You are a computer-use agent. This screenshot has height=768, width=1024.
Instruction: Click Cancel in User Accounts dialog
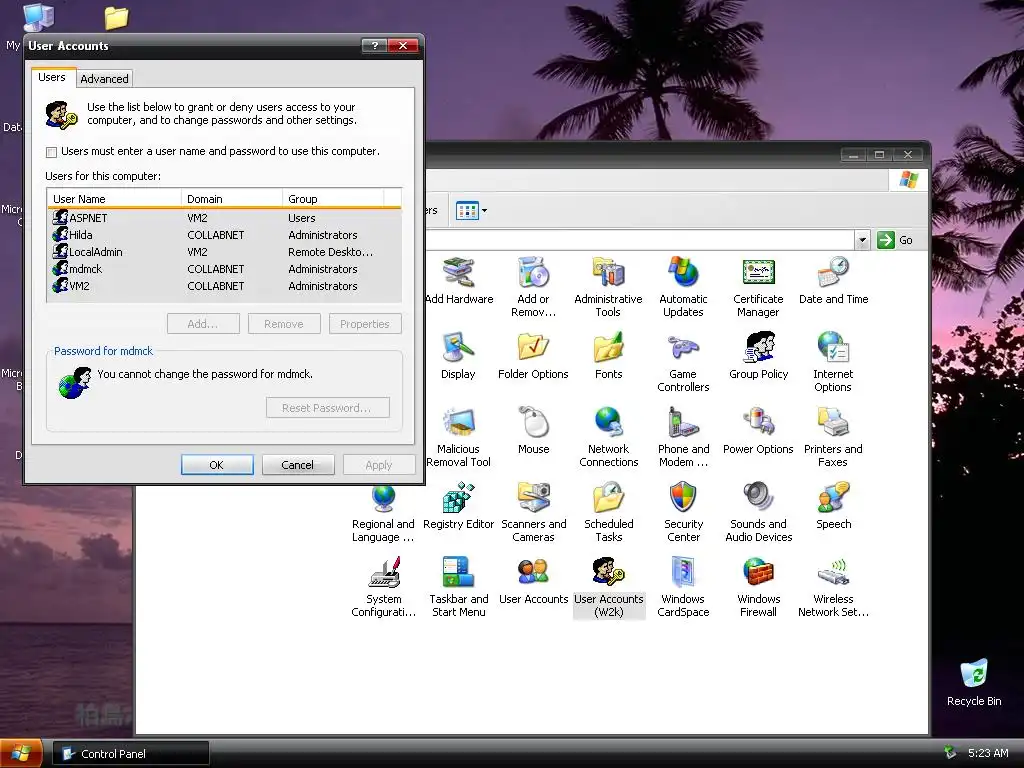tap(298, 465)
